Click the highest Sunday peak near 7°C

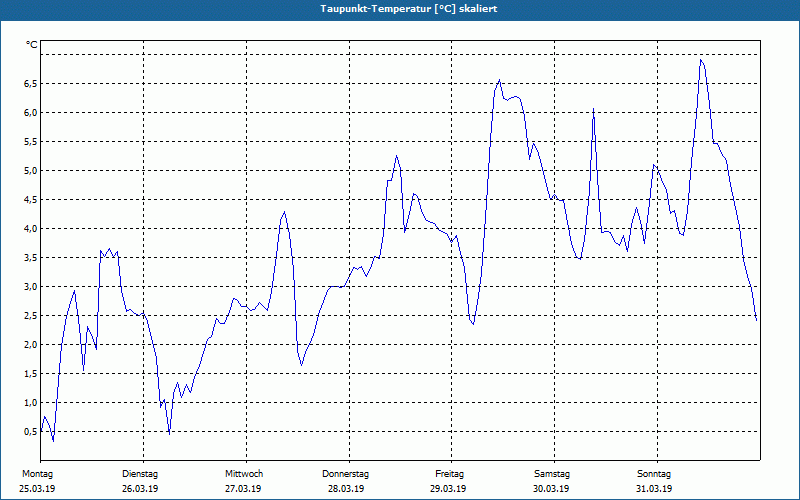(x=701, y=60)
